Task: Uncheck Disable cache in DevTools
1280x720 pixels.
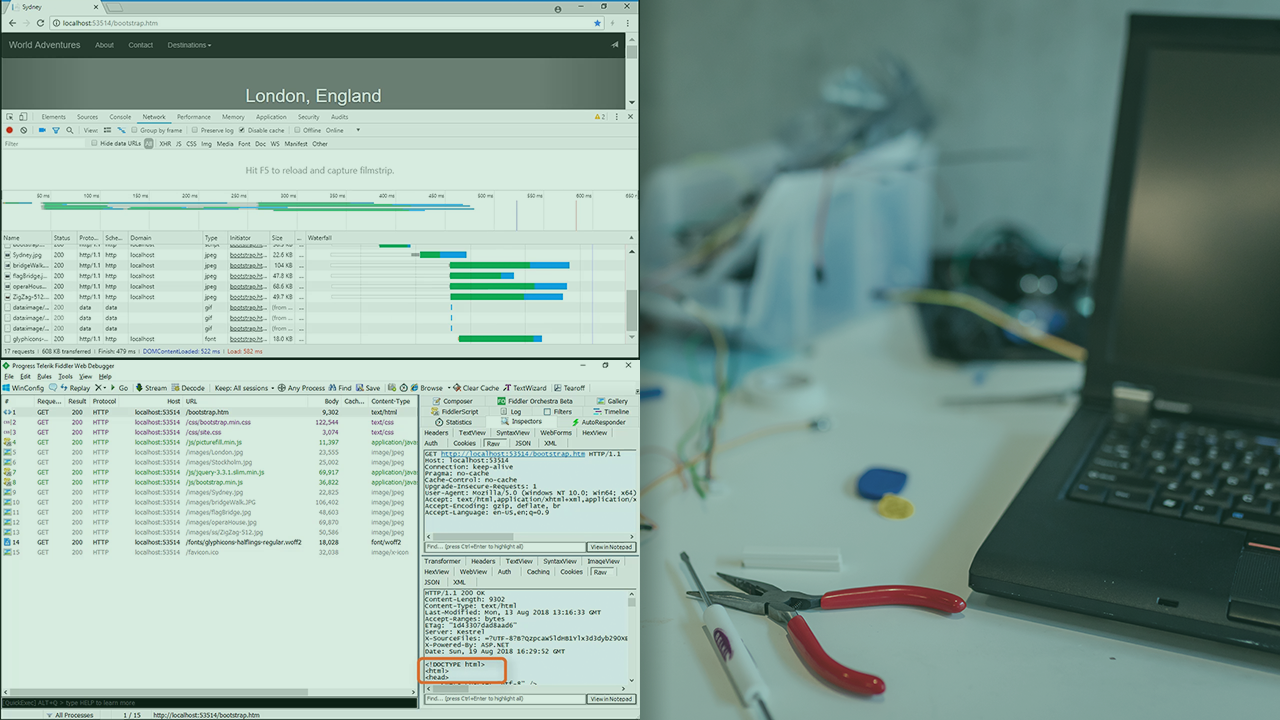Action: tap(242, 130)
